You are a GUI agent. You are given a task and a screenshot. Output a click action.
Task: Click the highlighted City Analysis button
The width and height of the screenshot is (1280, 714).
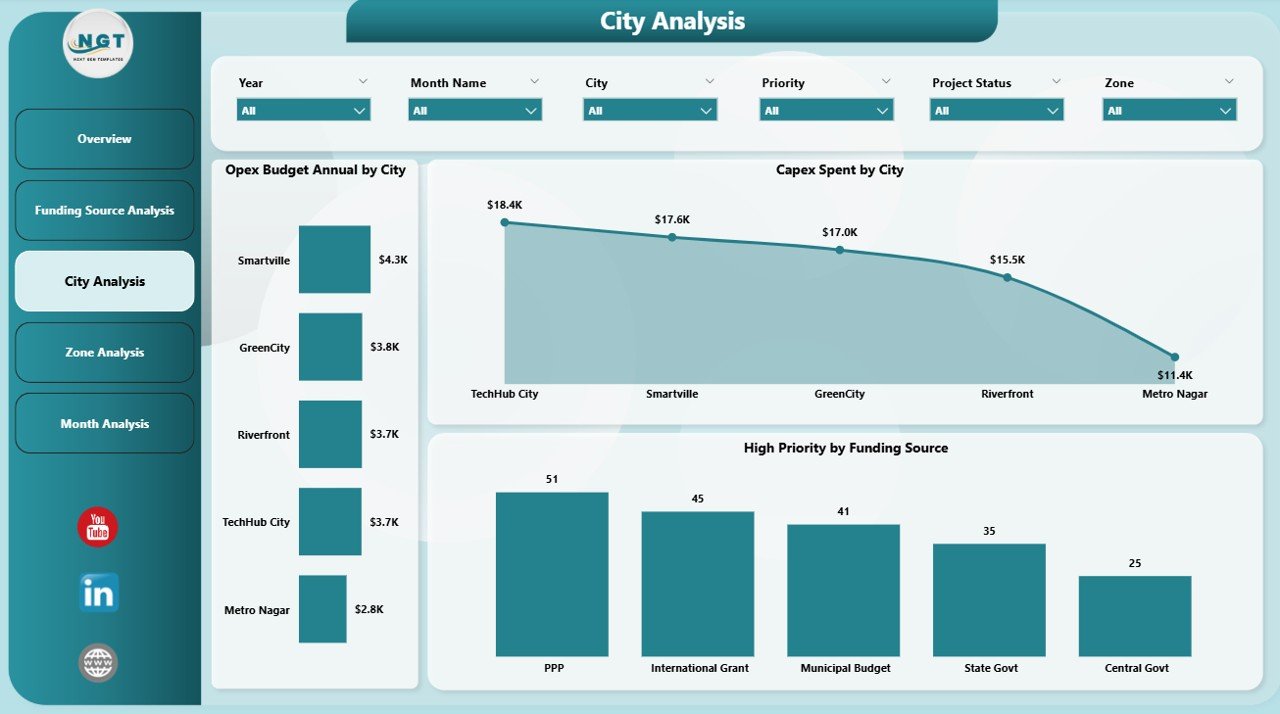tap(104, 281)
